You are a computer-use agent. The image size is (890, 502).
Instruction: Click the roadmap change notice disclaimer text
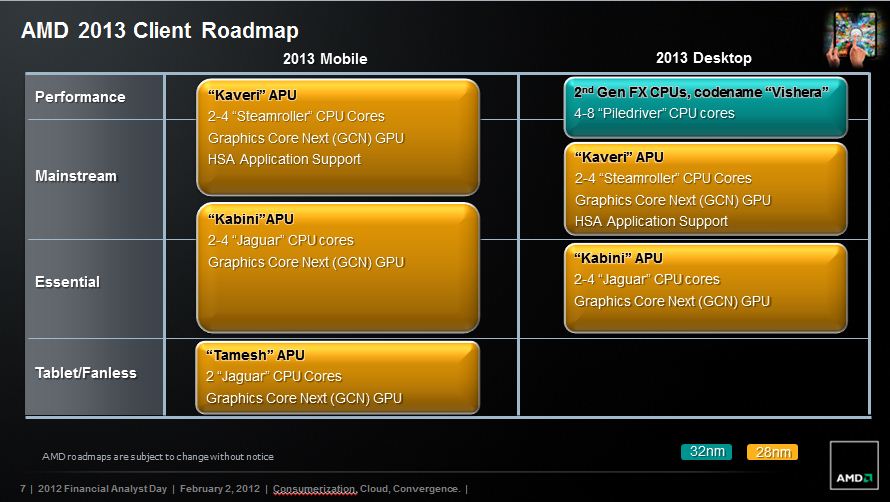click(x=157, y=456)
